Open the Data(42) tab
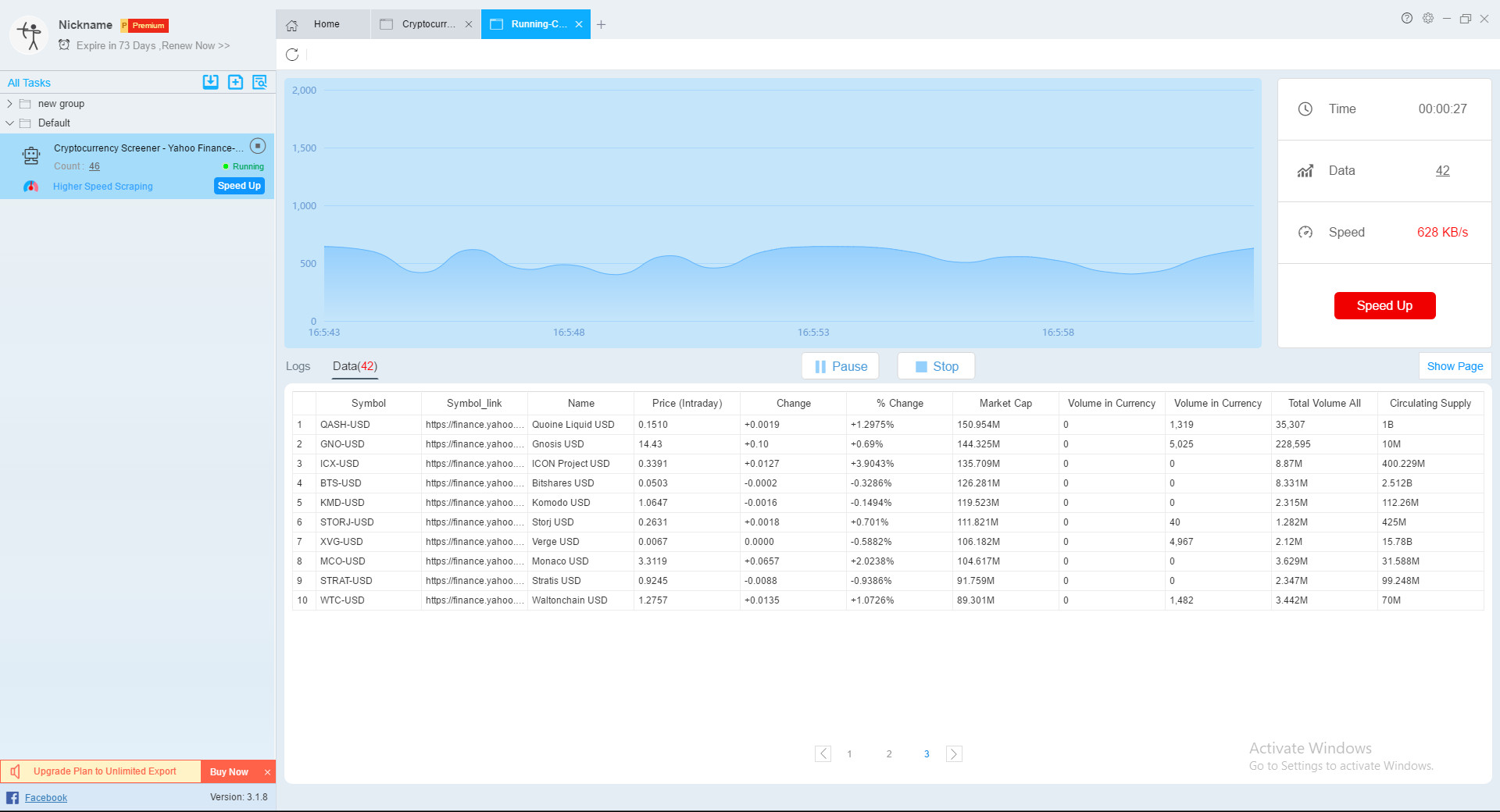The image size is (1500, 812). (x=355, y=366)
